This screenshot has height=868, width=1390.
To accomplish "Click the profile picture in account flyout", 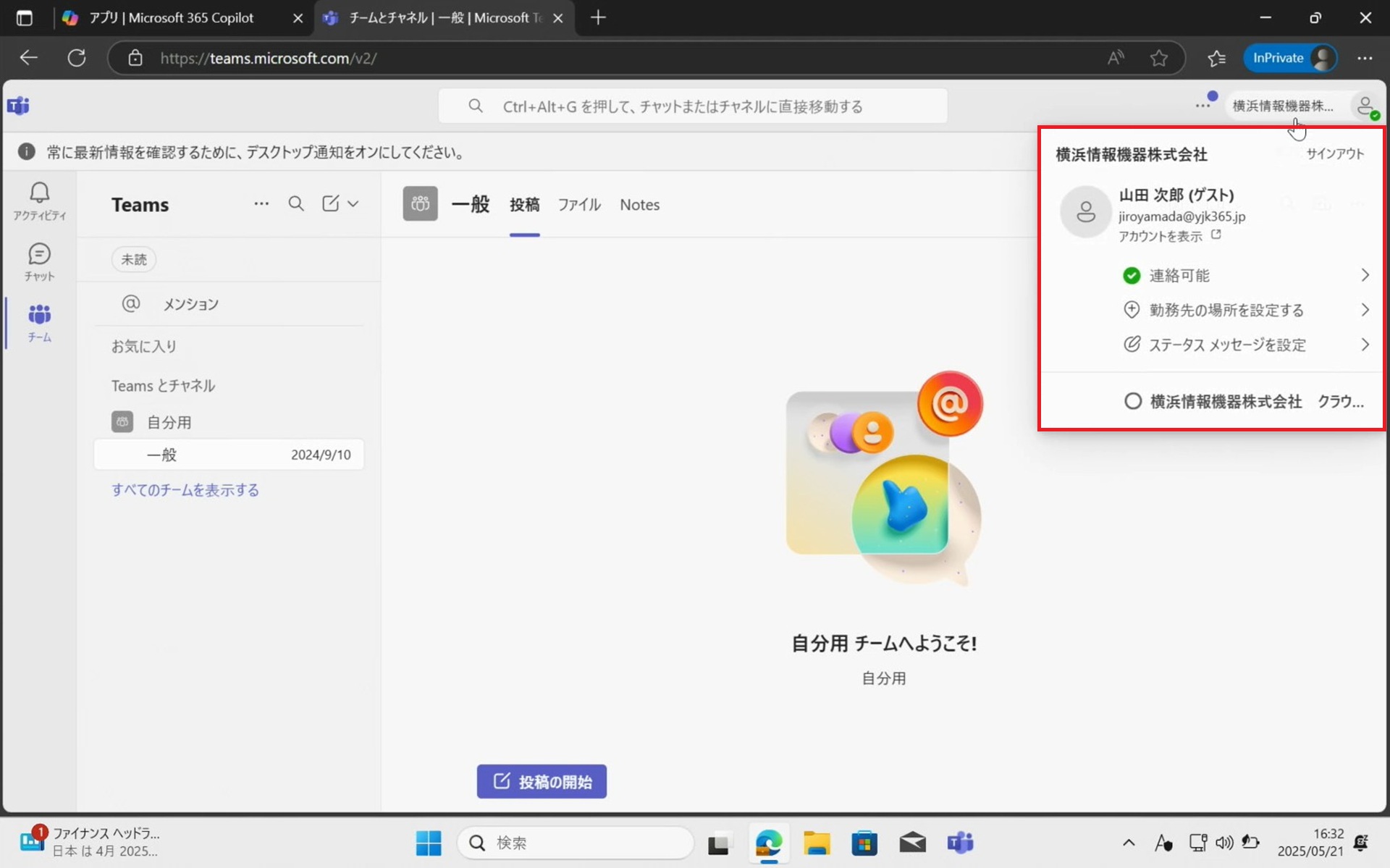I will [x=1085, y=212].
